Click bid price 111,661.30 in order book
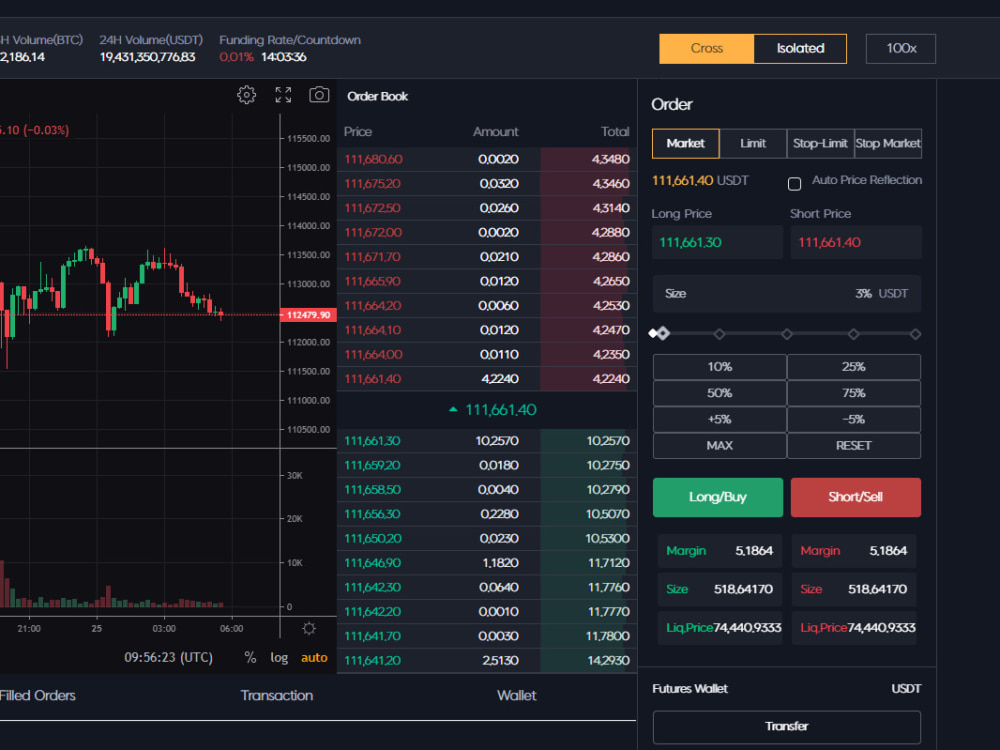The image size is (1000, 750). click(372, 441)
